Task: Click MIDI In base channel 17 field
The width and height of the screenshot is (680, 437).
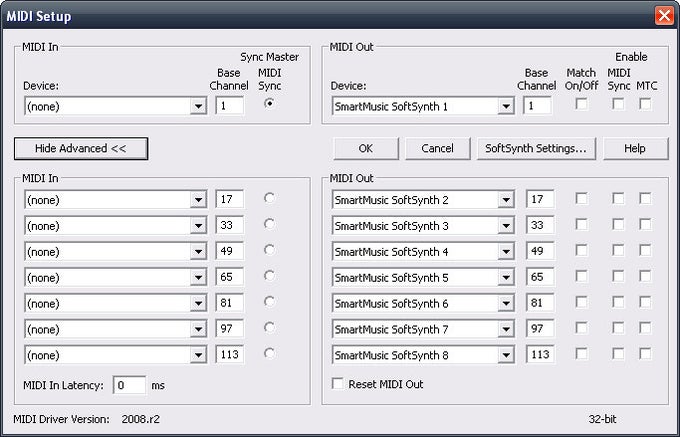Action: (x=229, y=199)
